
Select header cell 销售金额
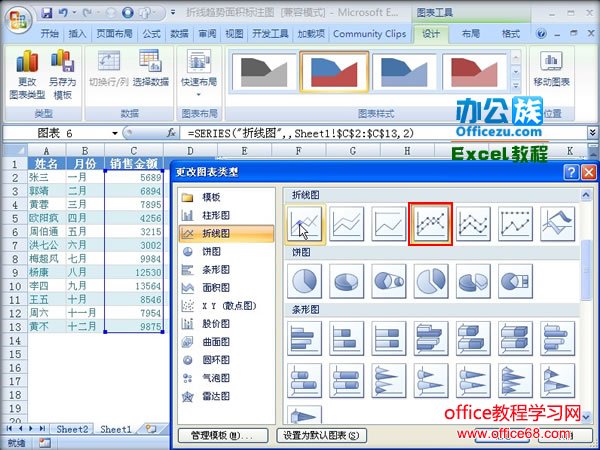[x=134, y=164]
